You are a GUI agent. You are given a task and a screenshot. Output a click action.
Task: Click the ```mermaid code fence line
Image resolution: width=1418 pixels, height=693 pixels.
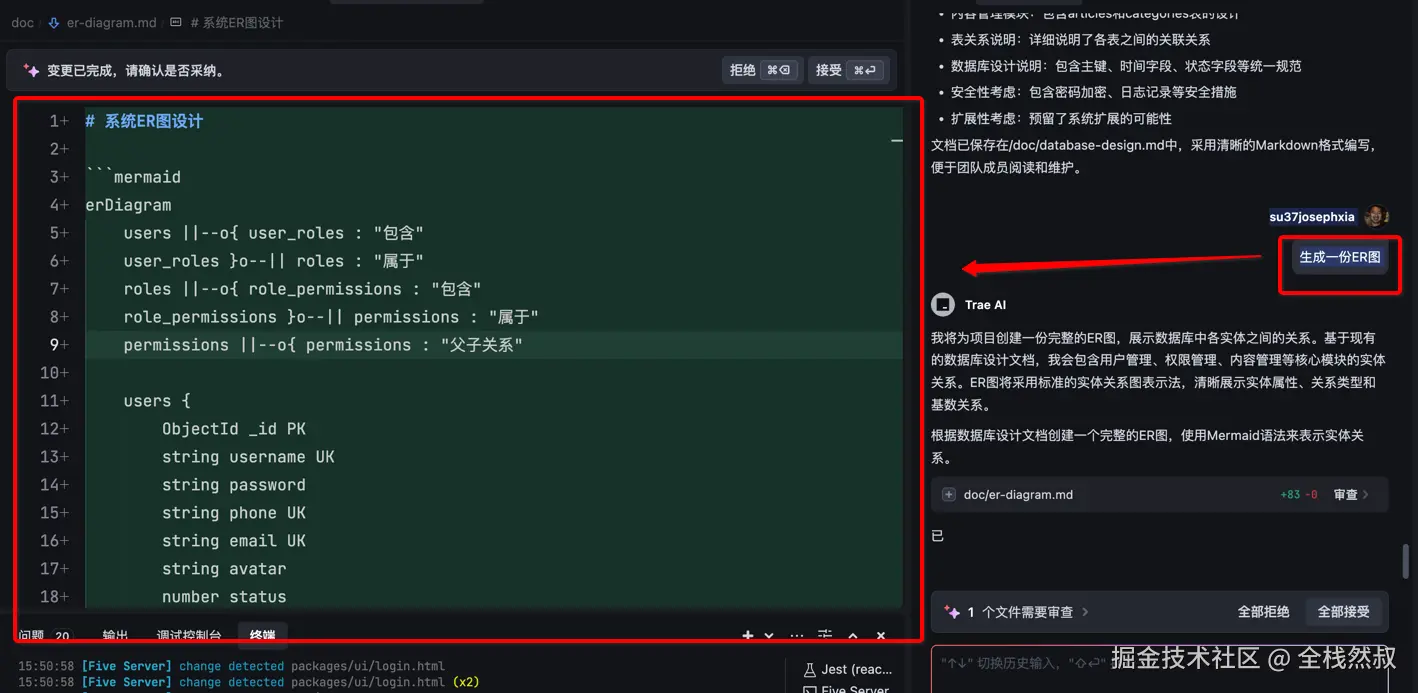tap(133, 177)
